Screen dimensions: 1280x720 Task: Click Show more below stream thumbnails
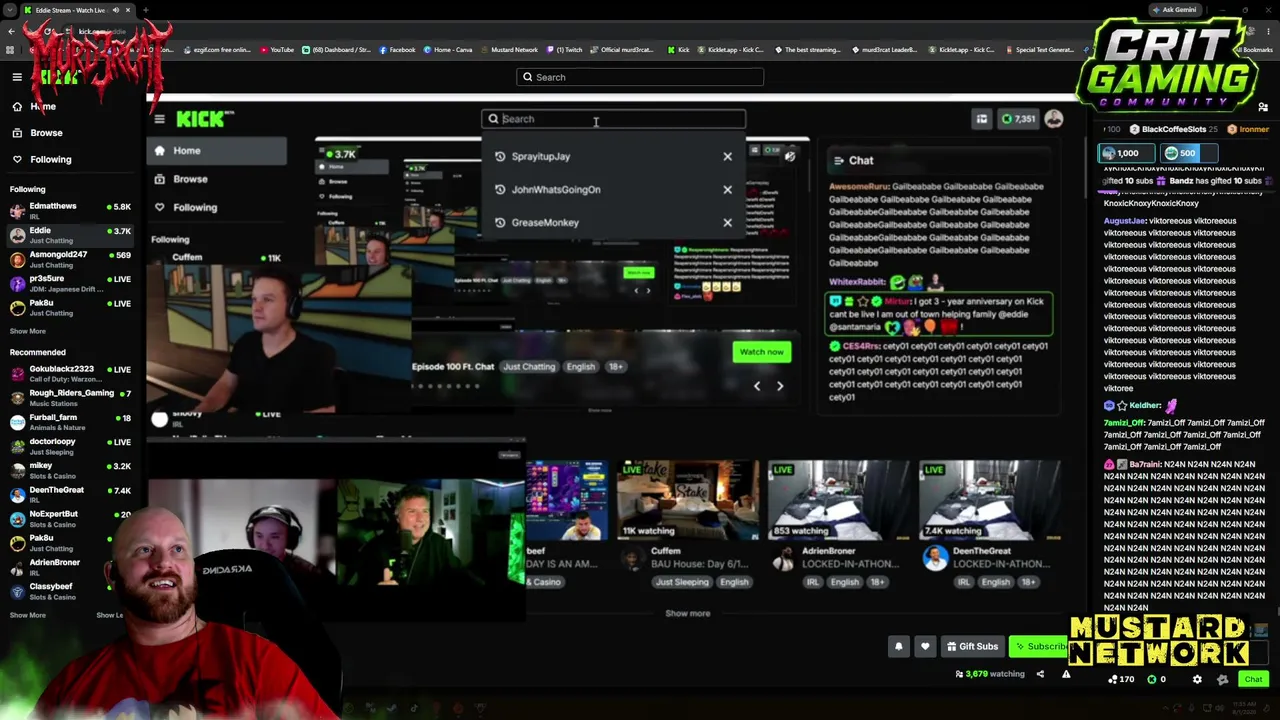pos(688,613)
